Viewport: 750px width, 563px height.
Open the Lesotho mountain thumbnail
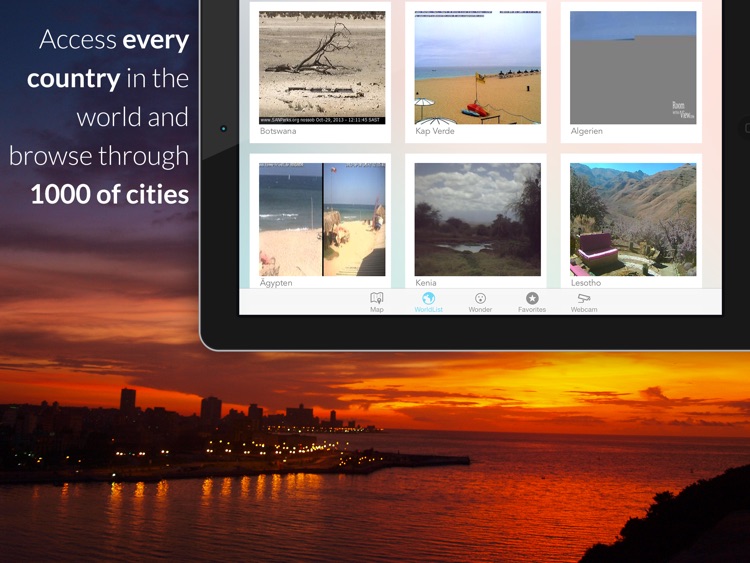tap(633, 220)
